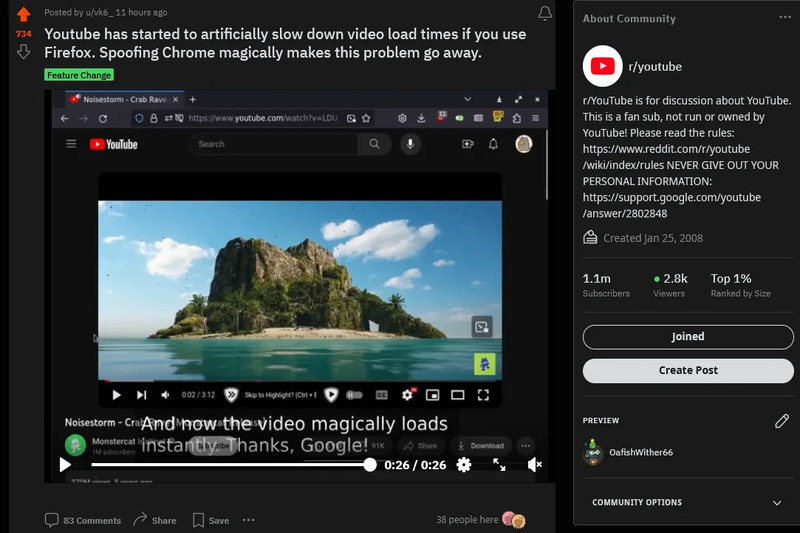Click the page scrollbar in Firefox

pos(546,163)
